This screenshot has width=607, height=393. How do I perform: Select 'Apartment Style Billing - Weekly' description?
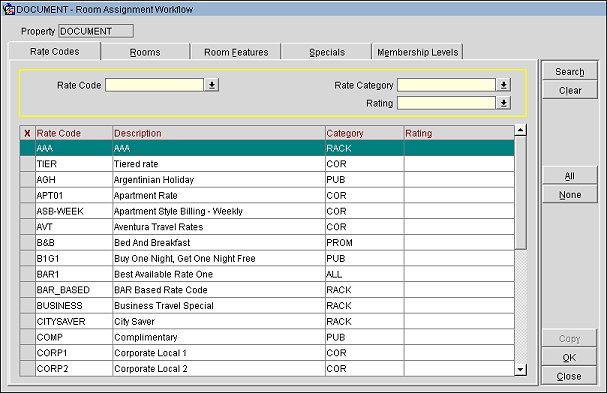(x=219, y=211)
